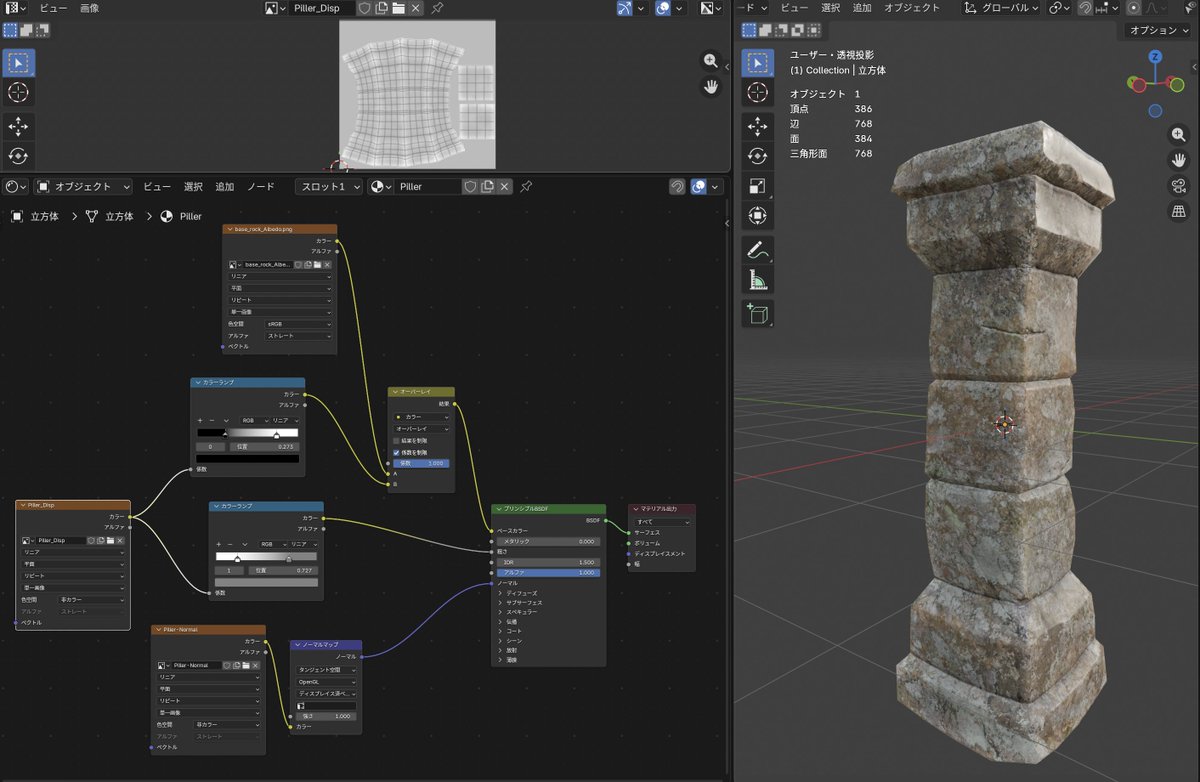Select the cursor tool in the image editor

tap(18, 93)
